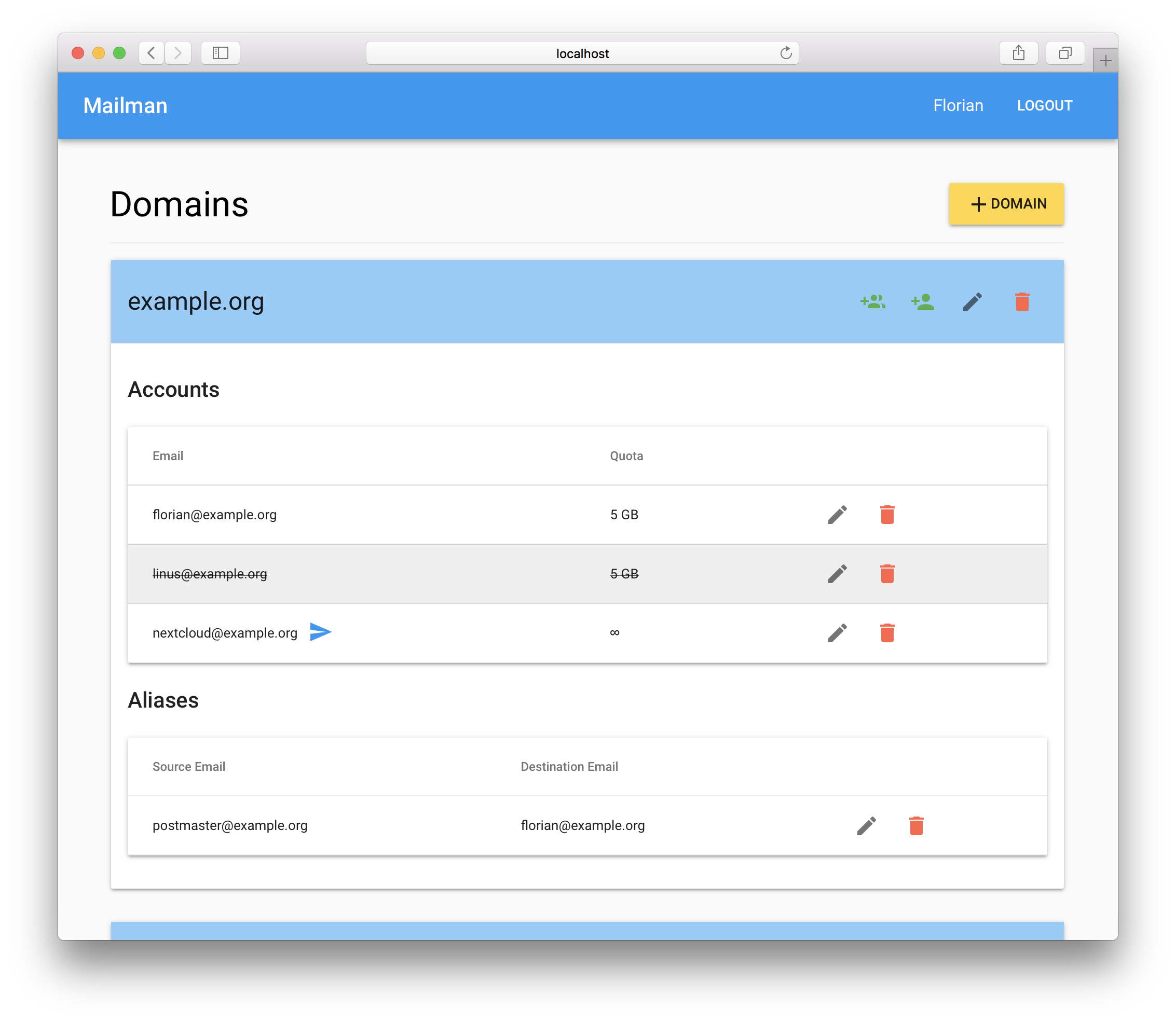
Task: Delete the example.org domain via the trash icon
Action: click(x=1022, y=301)
